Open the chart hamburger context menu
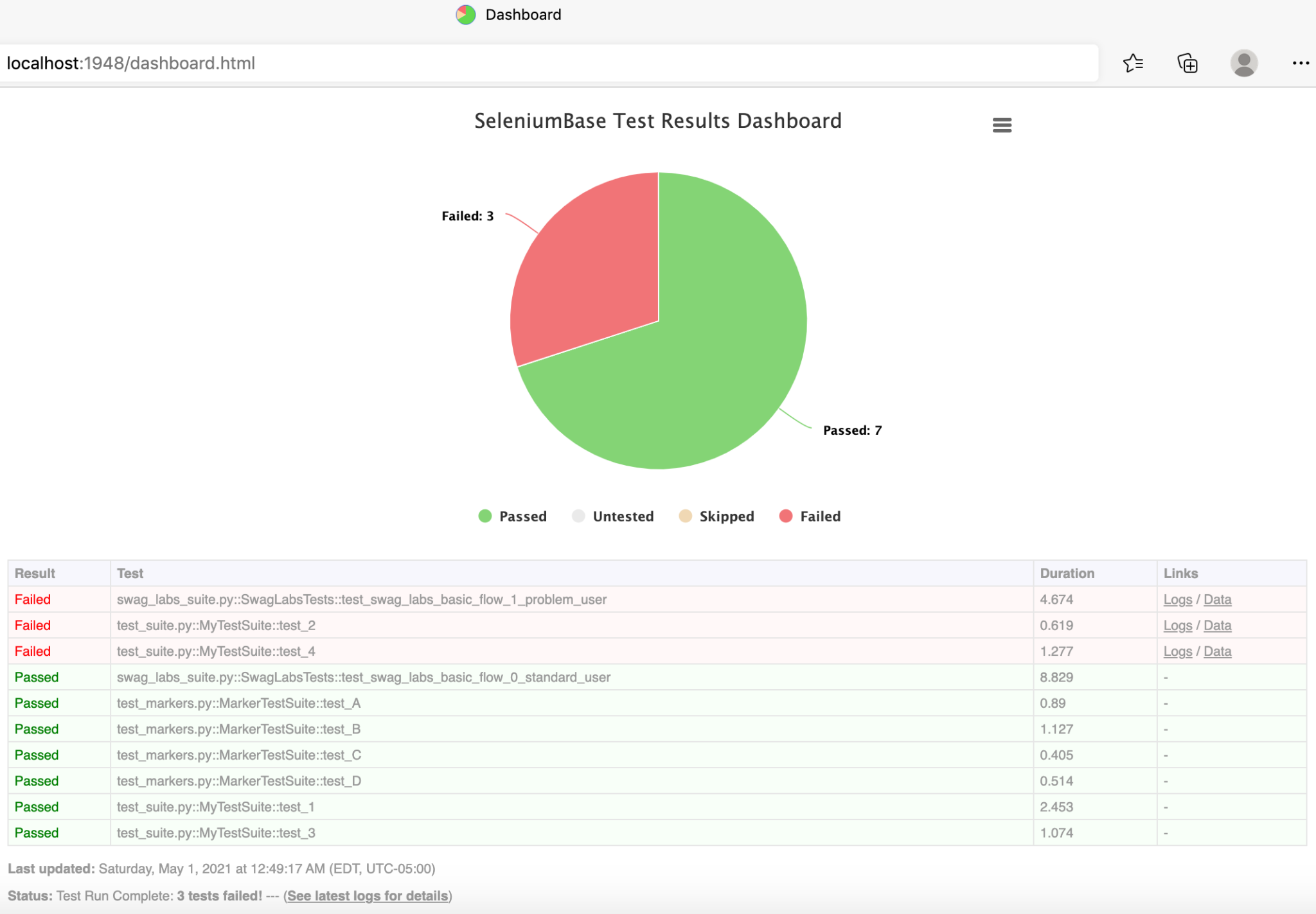The height and width of the screenshot is (914, 1316). 1002,125
